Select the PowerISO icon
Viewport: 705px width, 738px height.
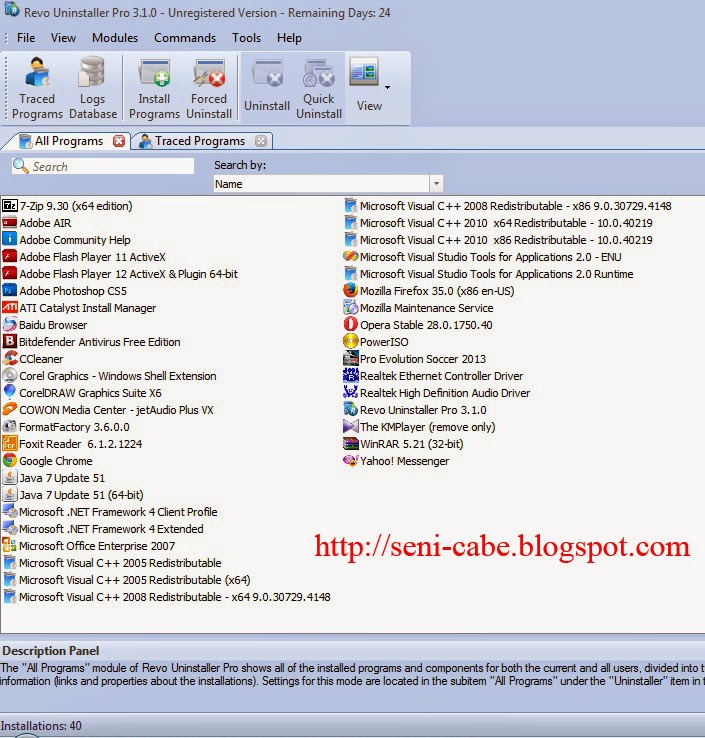350,342
